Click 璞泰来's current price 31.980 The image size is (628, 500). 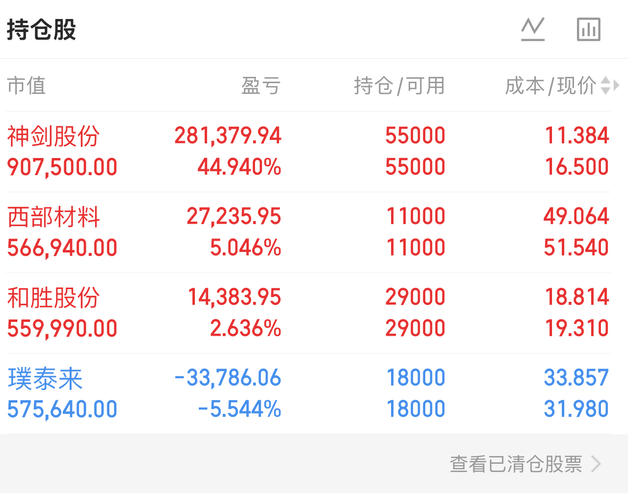pos(577,410)
